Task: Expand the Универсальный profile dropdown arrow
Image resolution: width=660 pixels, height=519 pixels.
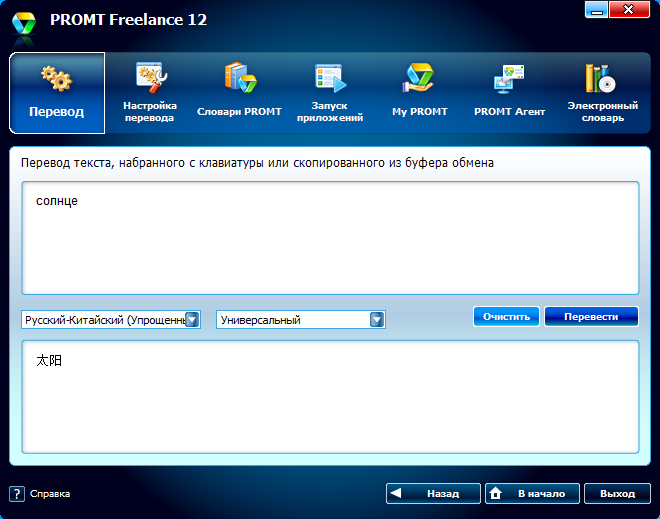Action: pyautogui.click(x=377, y=320)
